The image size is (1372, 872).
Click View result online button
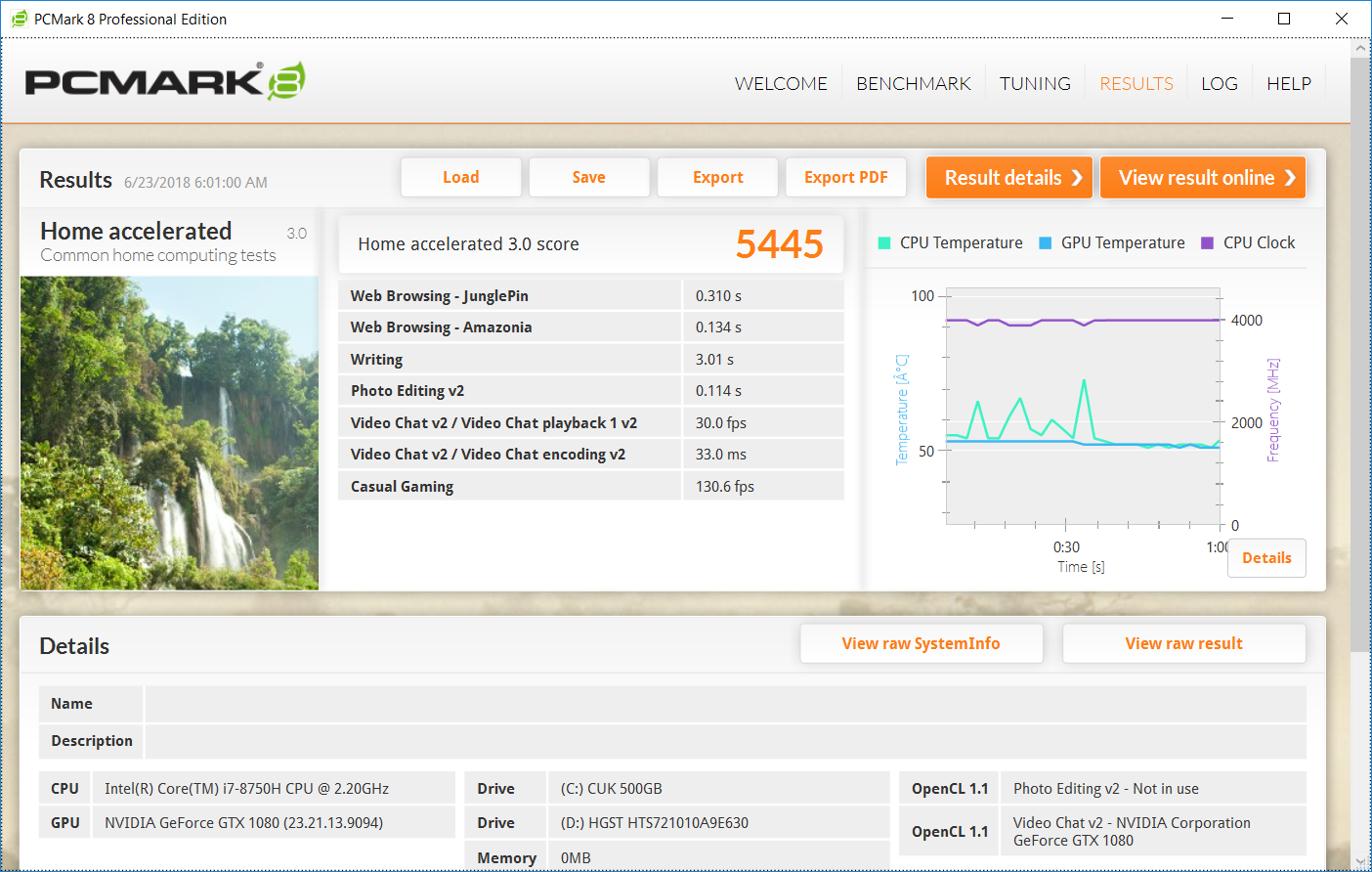(1203, 178)
